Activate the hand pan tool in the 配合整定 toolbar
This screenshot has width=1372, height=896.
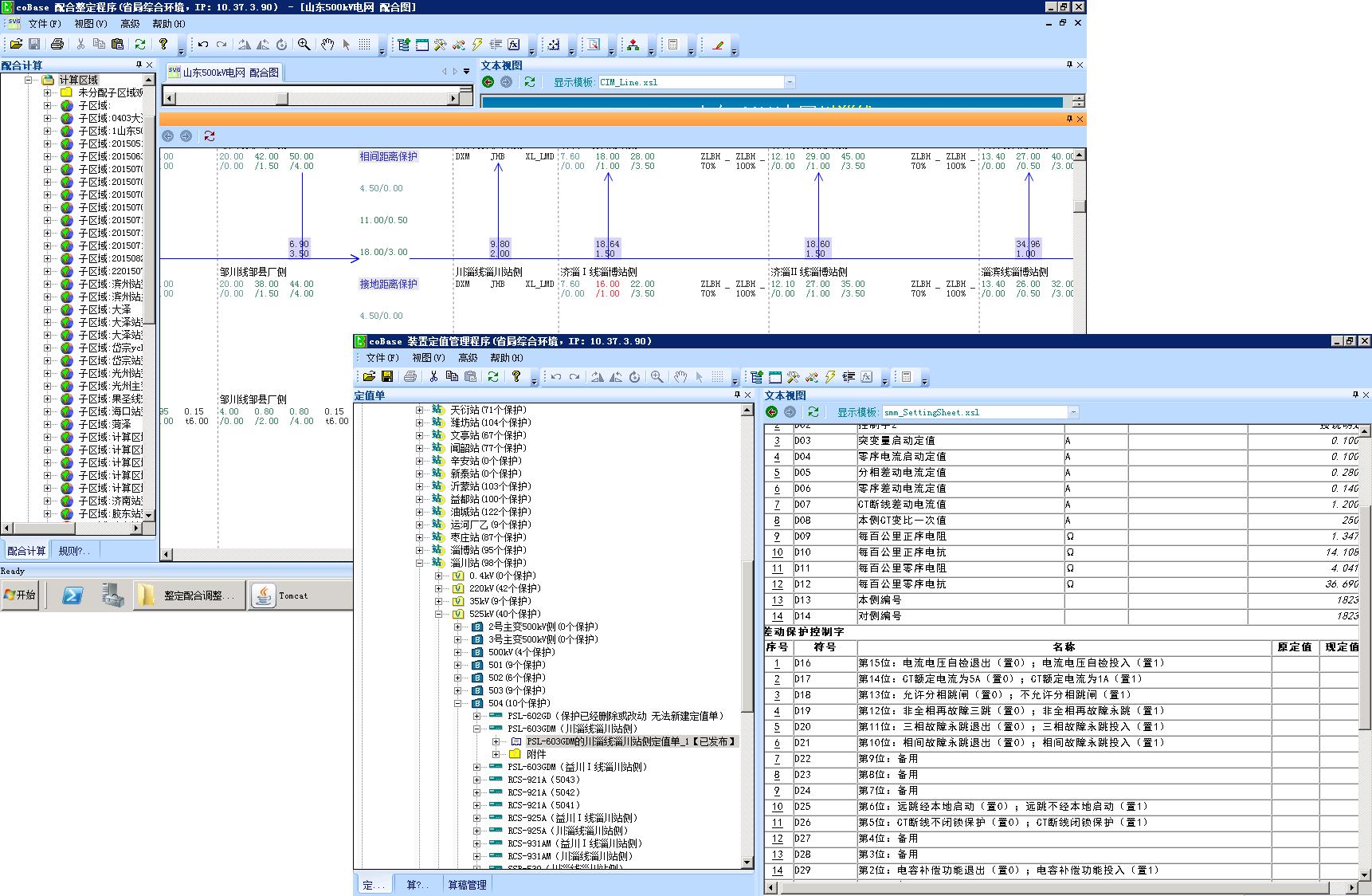pyautogui.click(x=327, y=45)
